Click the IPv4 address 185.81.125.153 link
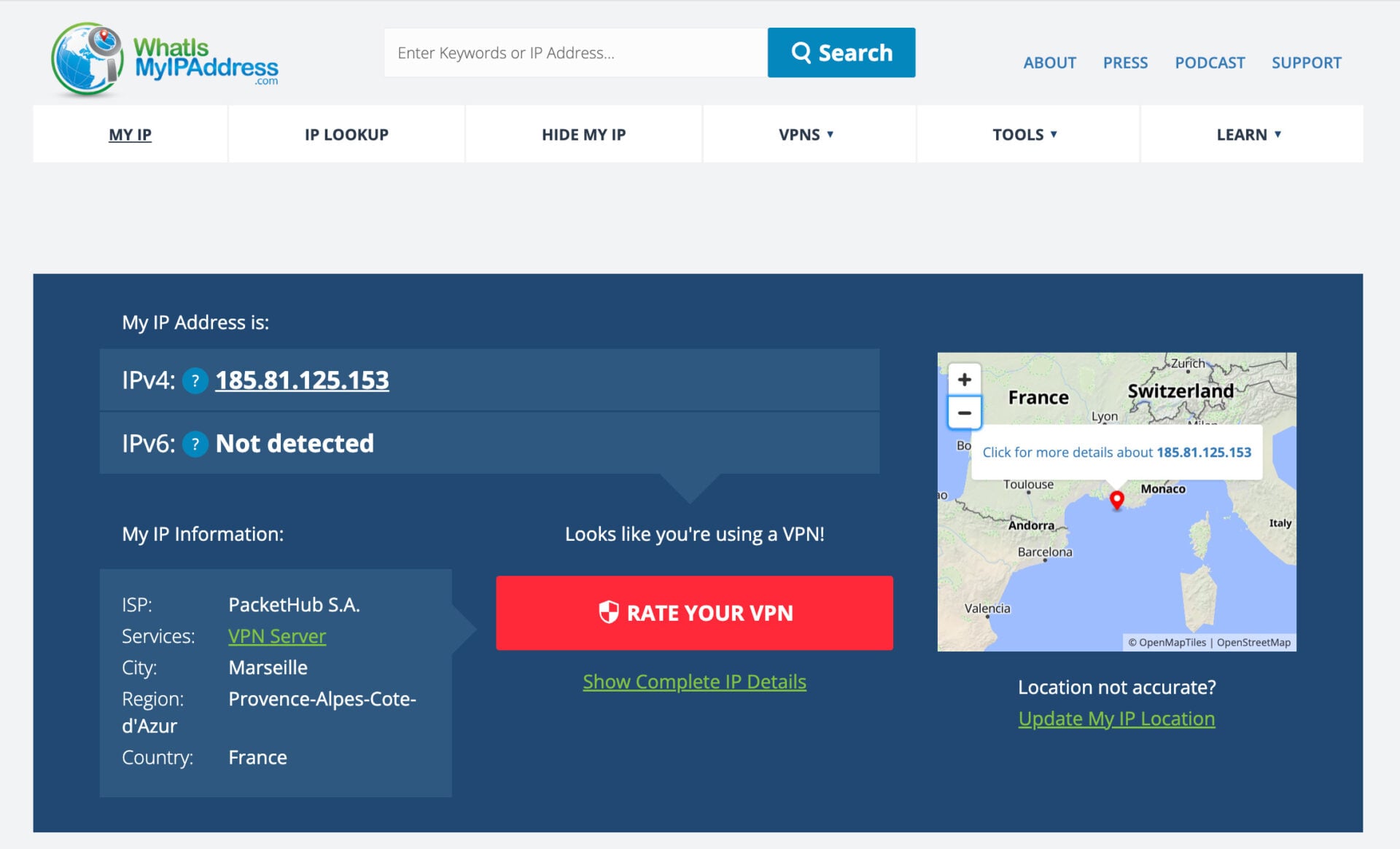 coord(303,380)
